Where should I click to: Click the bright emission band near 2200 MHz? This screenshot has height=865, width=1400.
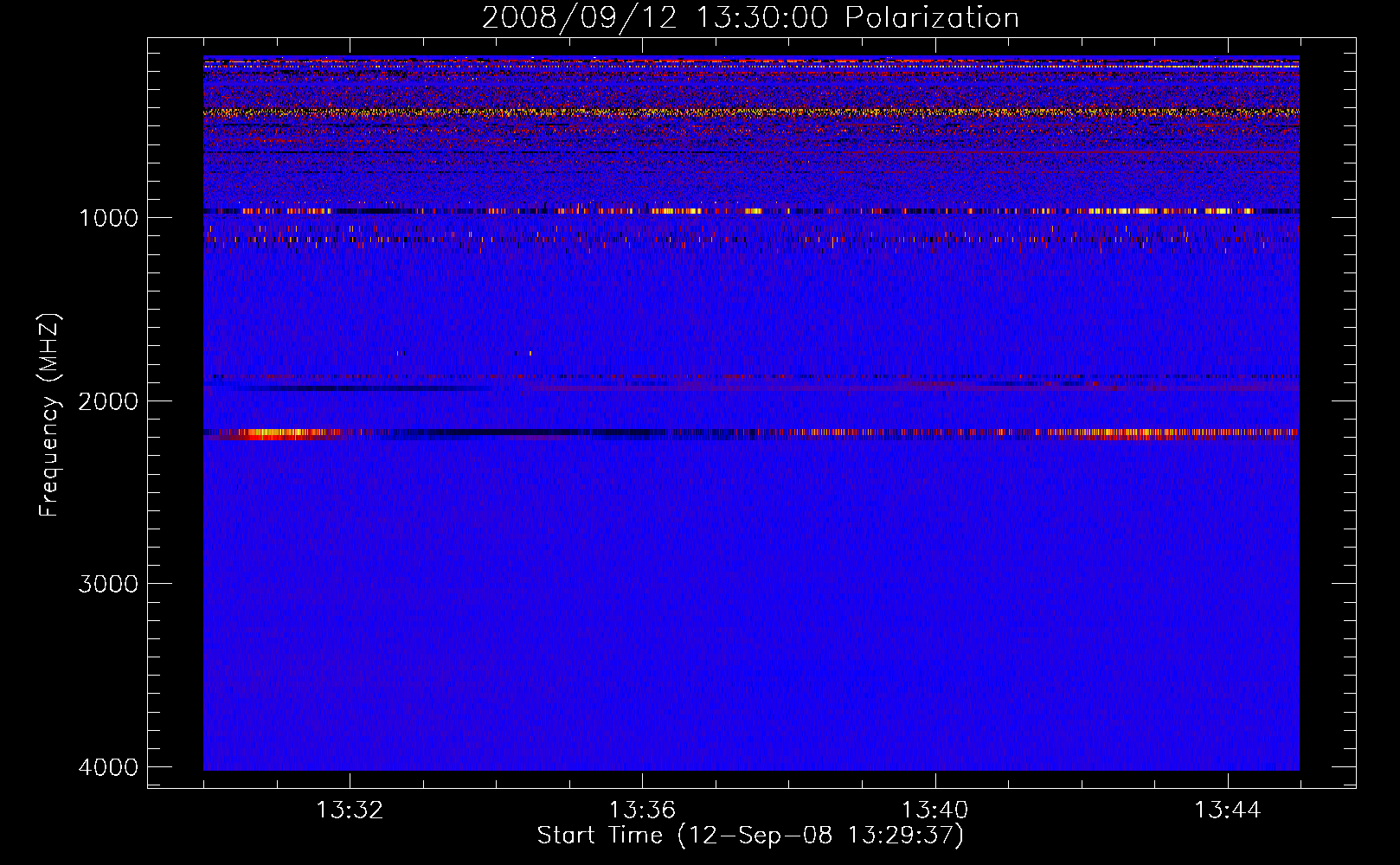[751, 433]
